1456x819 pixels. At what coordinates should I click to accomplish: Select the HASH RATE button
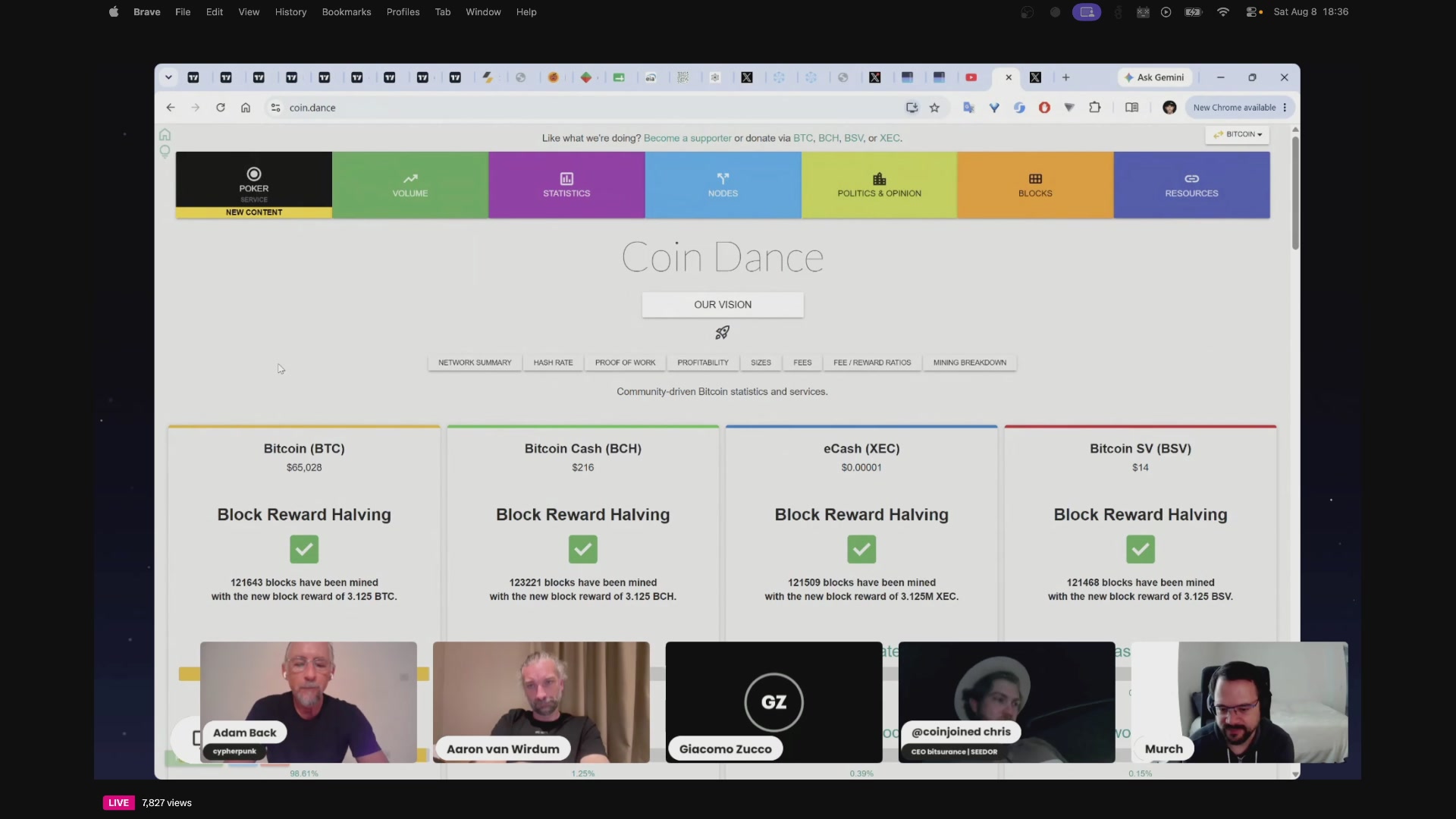(553, 362)
